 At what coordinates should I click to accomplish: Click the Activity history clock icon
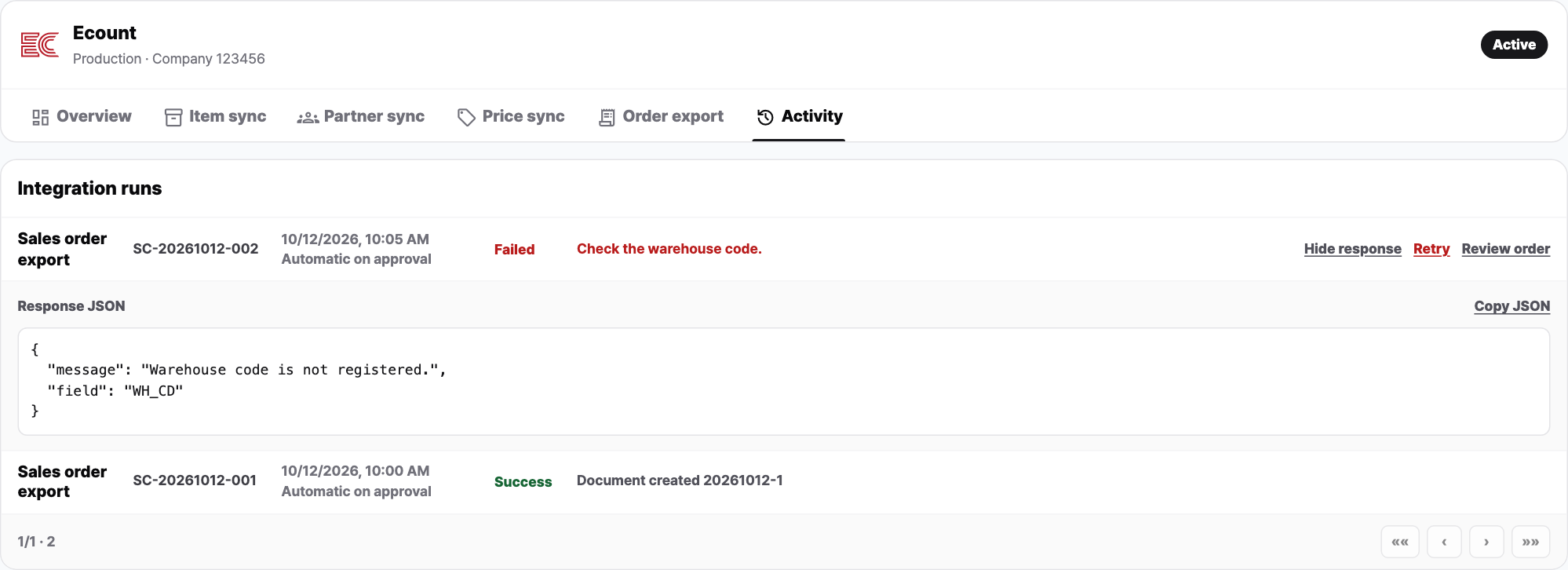(765, 118)
